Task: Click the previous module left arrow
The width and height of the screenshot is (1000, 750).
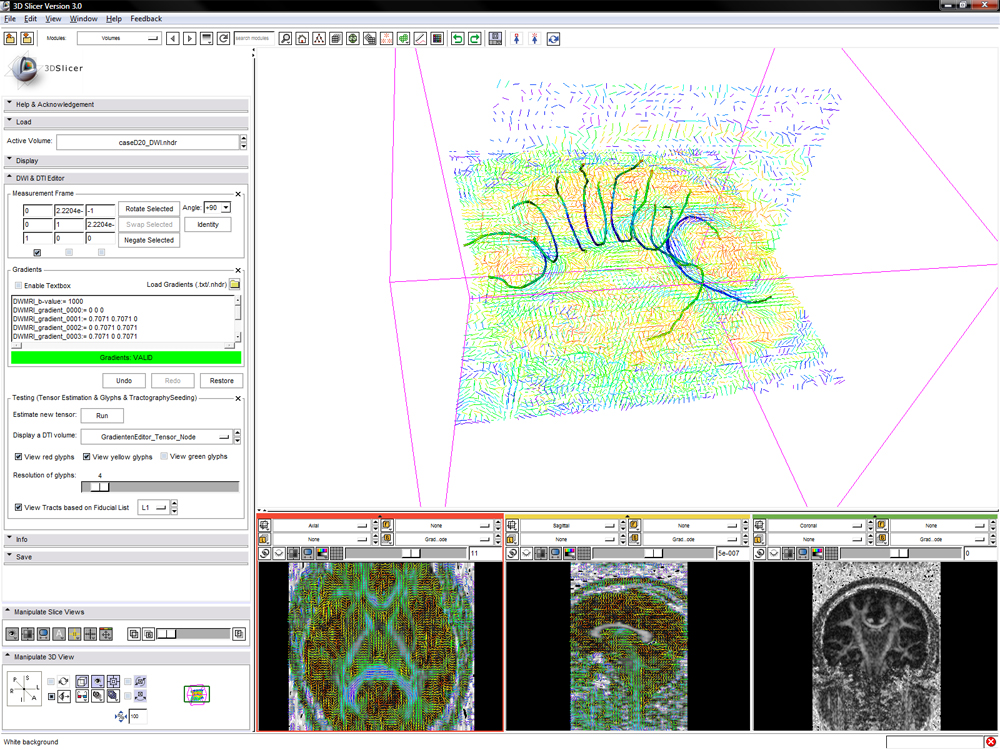Action: [173, 39]
